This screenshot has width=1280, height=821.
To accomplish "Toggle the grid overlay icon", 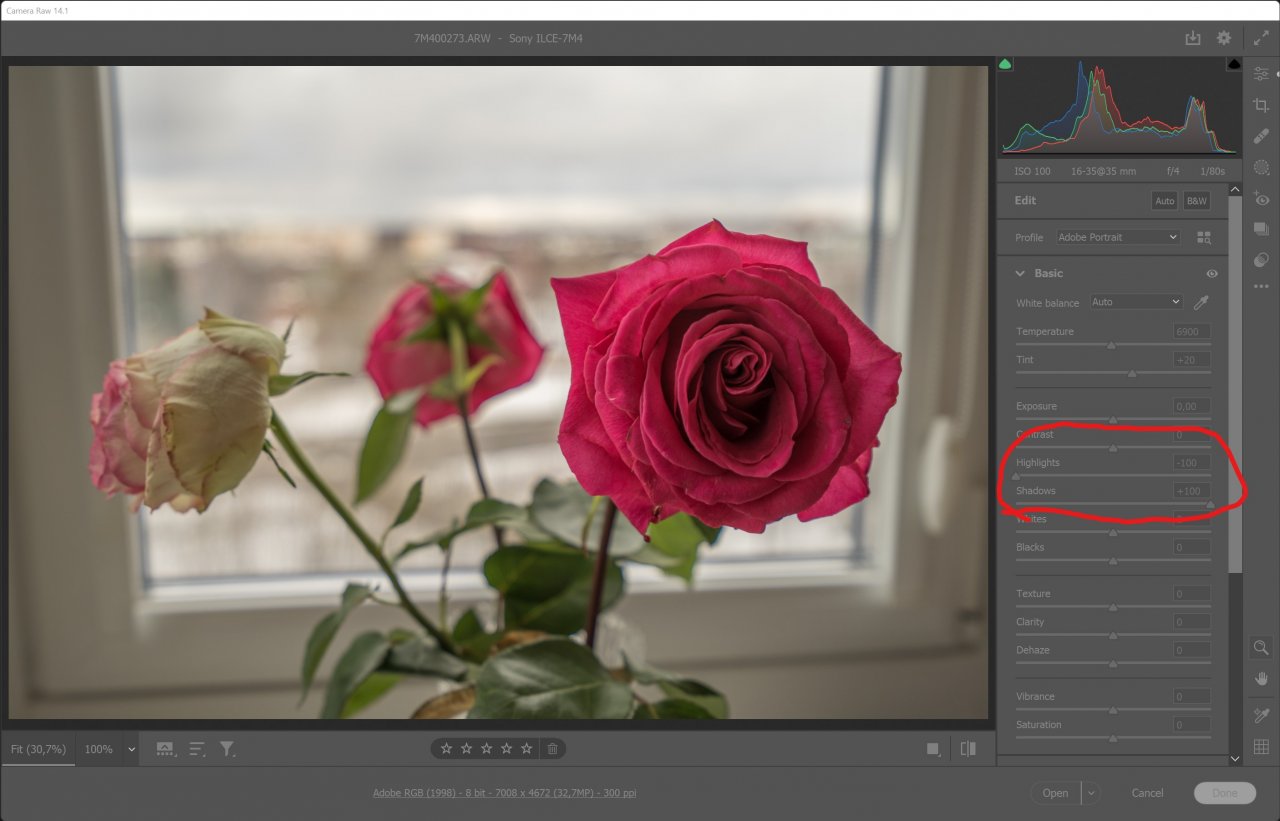I will pos(1261,747).
